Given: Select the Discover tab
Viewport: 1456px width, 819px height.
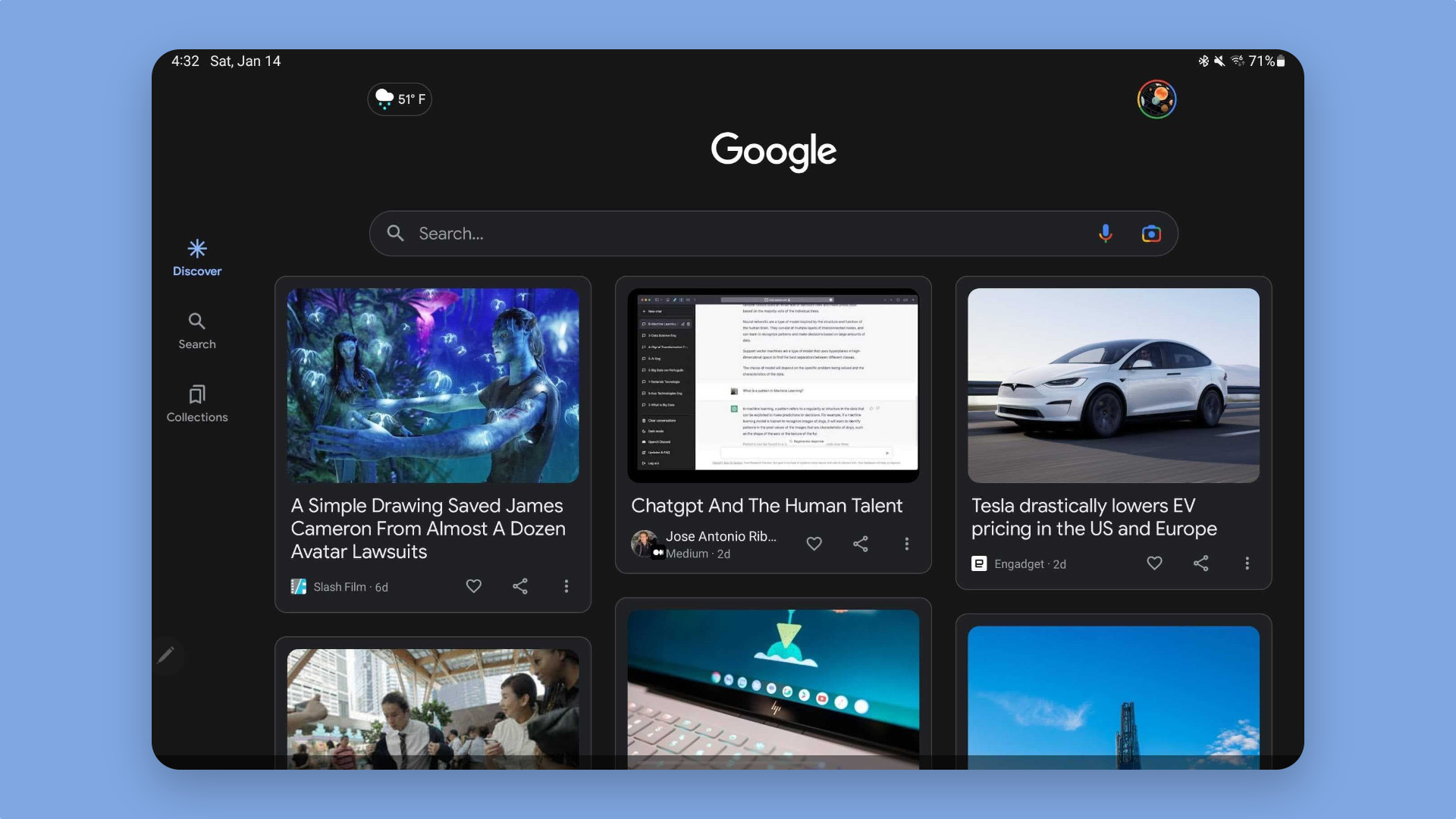Looking at the screenshot, I should 196,258.
